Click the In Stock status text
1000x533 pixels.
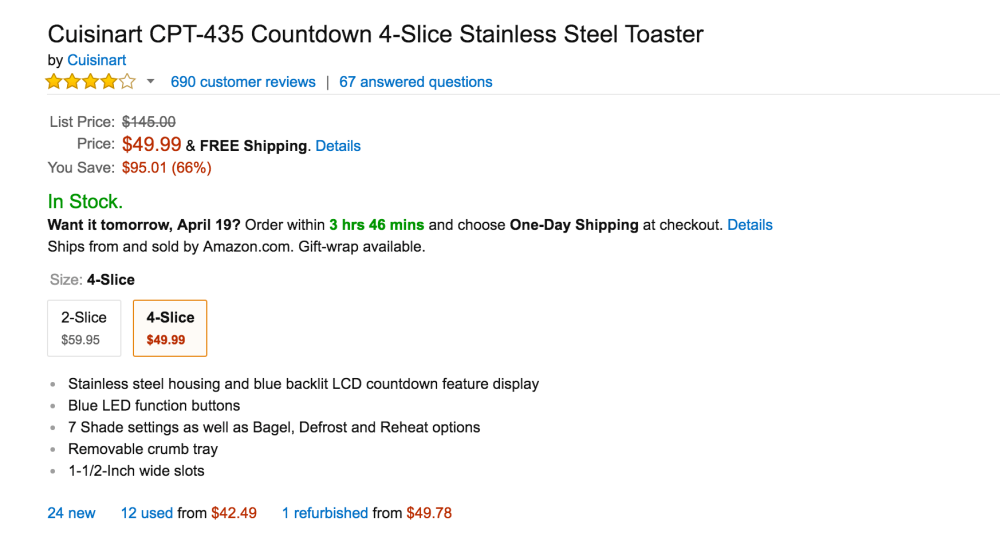(85, 201)
